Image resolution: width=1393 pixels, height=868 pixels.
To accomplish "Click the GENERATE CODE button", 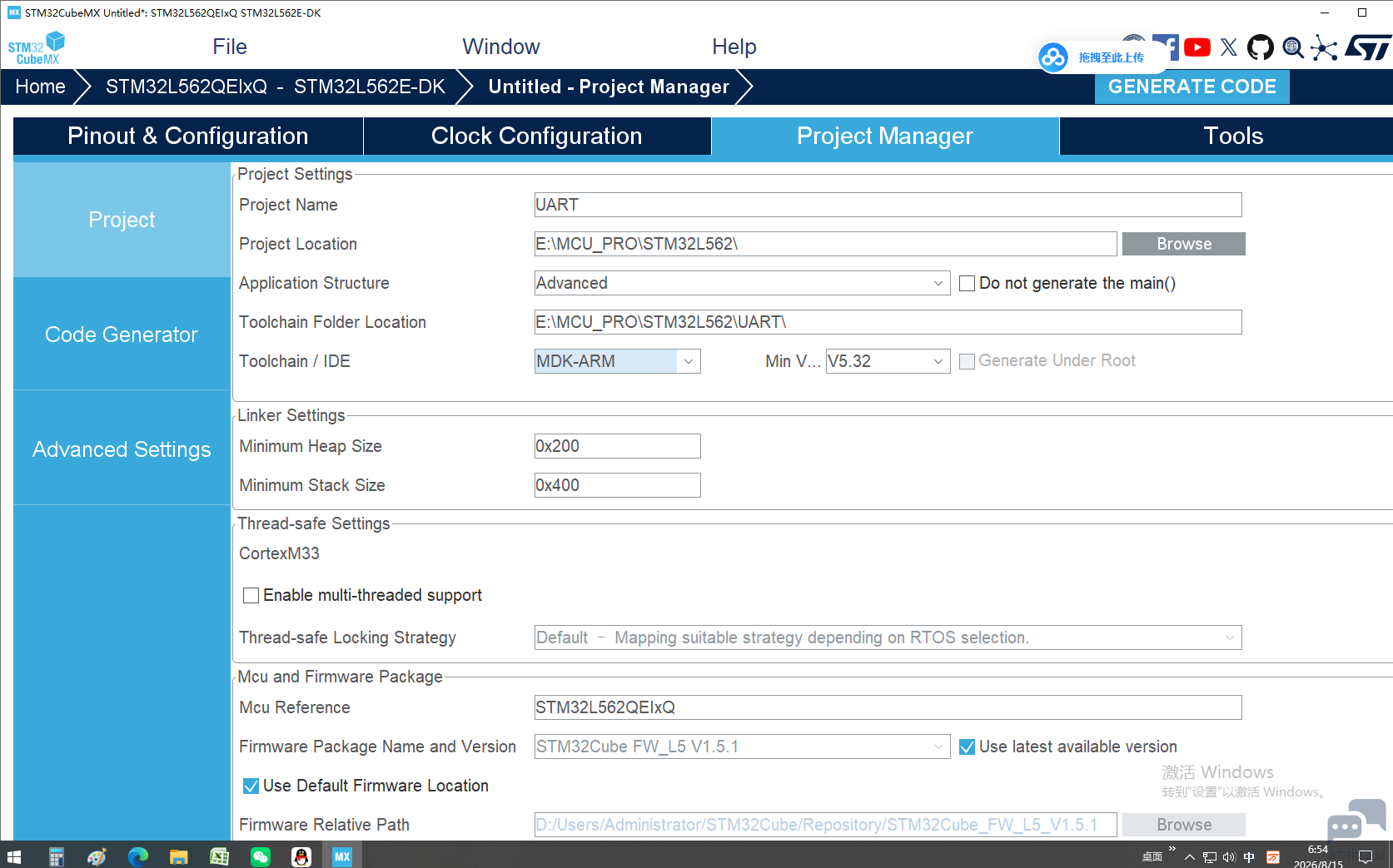I will click(x=1192, y=87).
